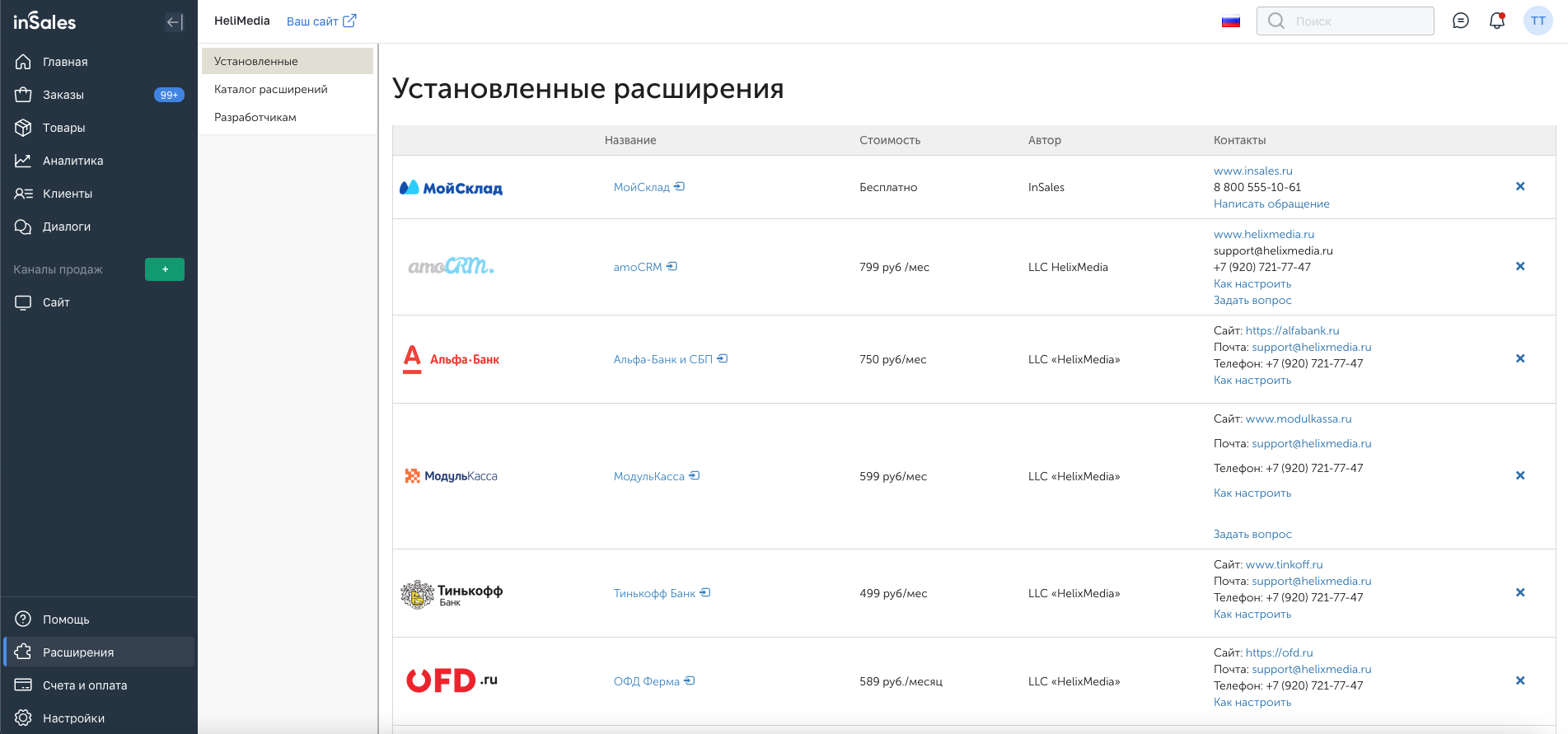Click the amoCRM logo thumbnail

click(451, 266)
